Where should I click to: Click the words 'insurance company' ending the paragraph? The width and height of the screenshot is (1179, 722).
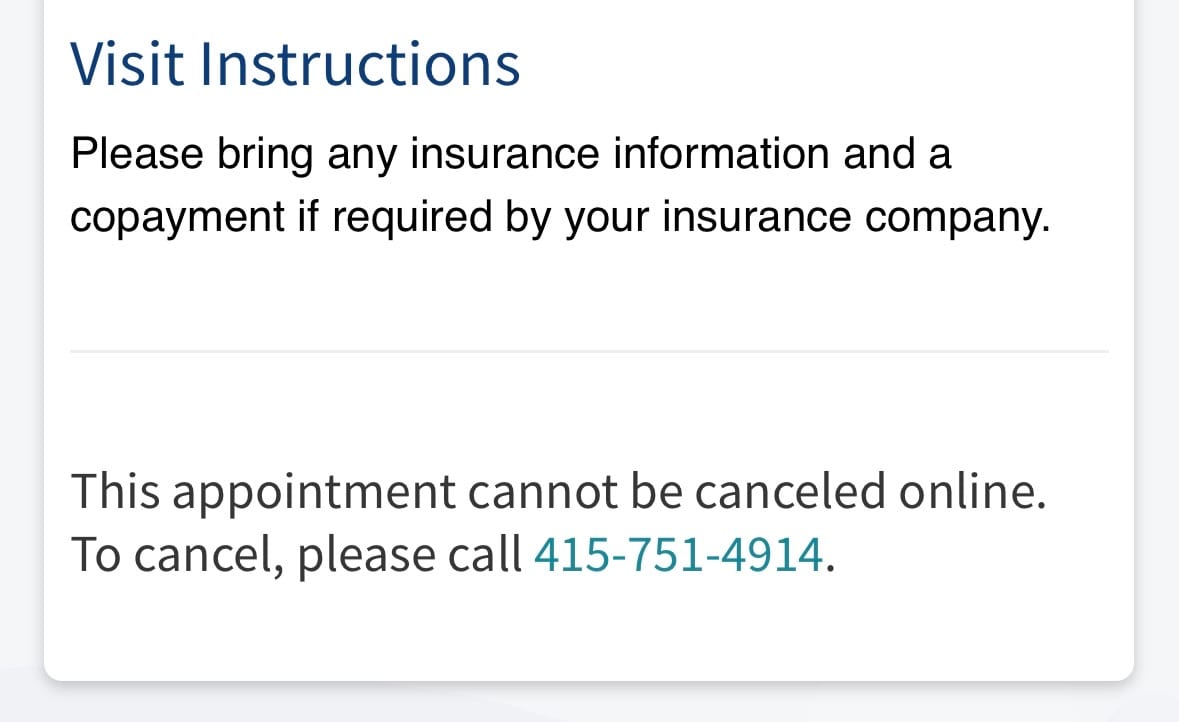(x=856, y=218)
